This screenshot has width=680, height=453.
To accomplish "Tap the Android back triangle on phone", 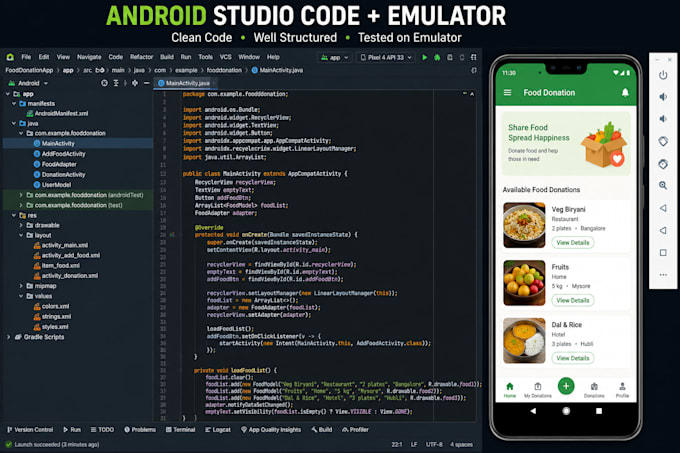I will click(x=533, y=411).
